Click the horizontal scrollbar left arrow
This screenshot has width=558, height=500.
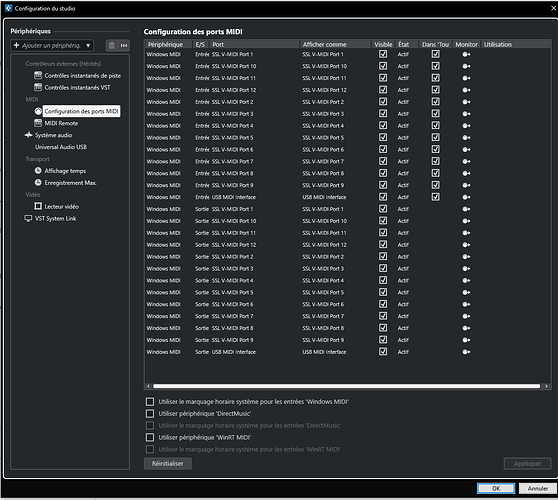149,386
